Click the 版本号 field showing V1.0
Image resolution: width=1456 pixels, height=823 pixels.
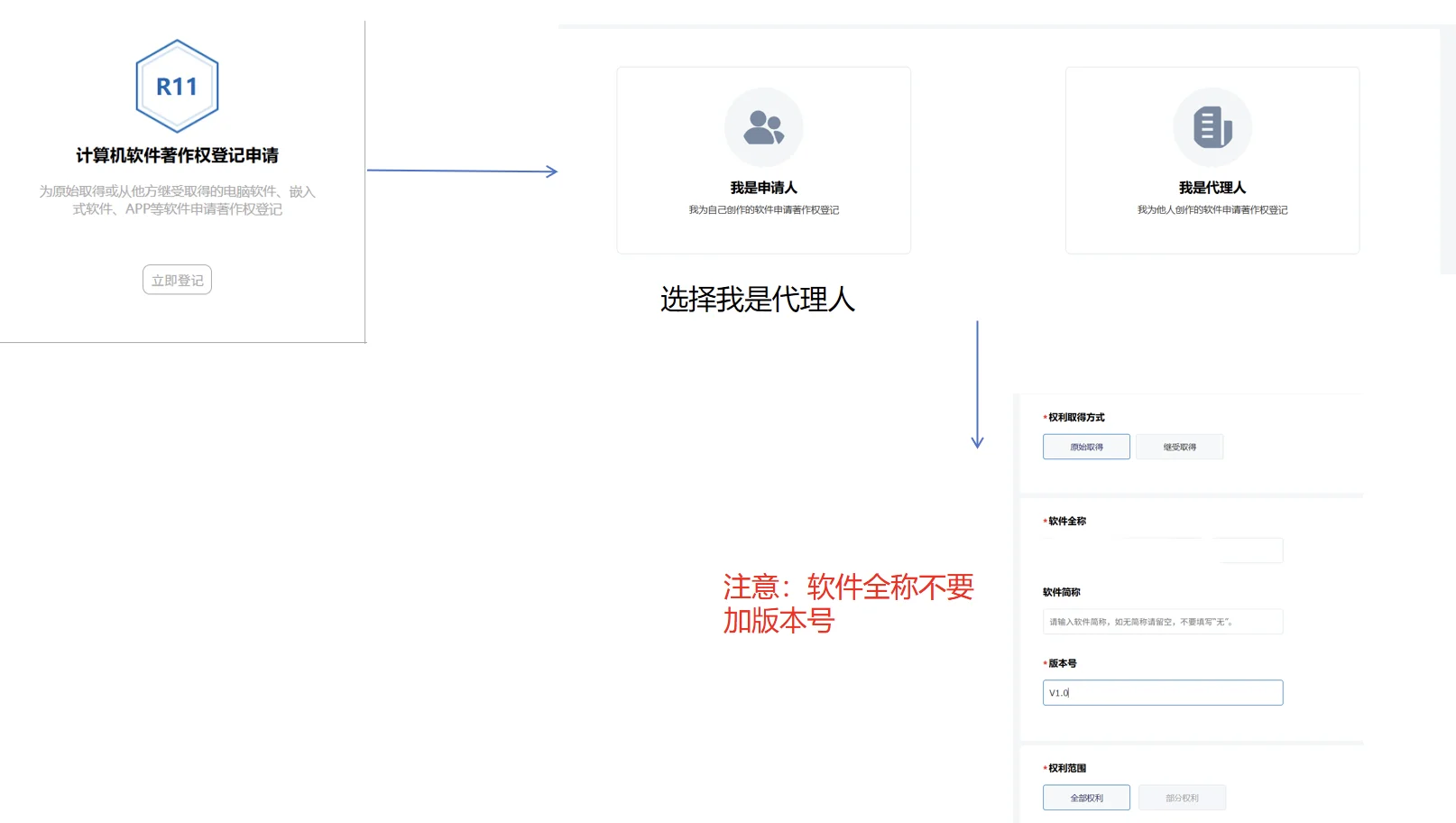[x=1162, y=692]
